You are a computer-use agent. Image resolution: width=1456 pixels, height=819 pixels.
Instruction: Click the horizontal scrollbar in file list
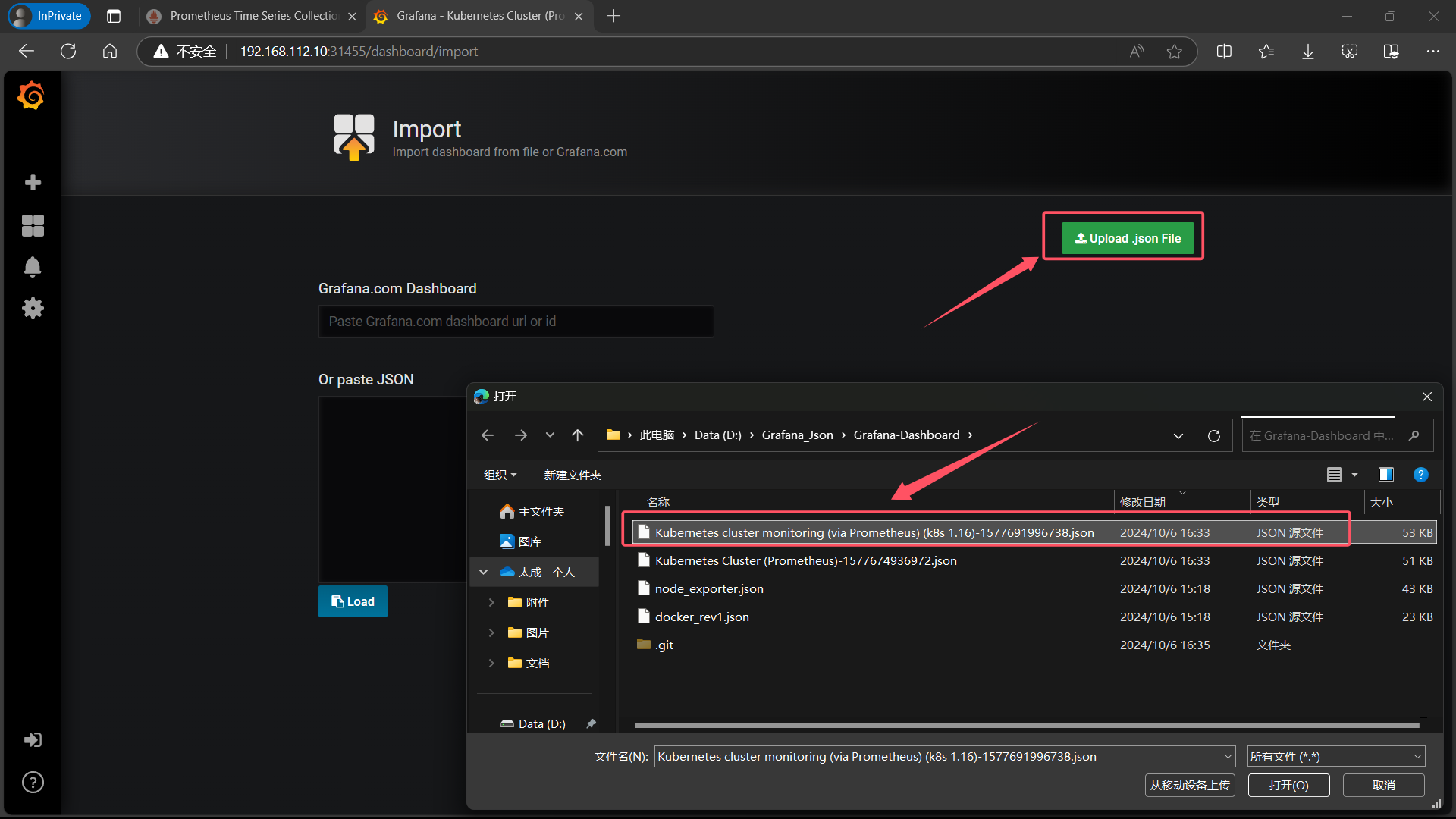pos(1026,726)
